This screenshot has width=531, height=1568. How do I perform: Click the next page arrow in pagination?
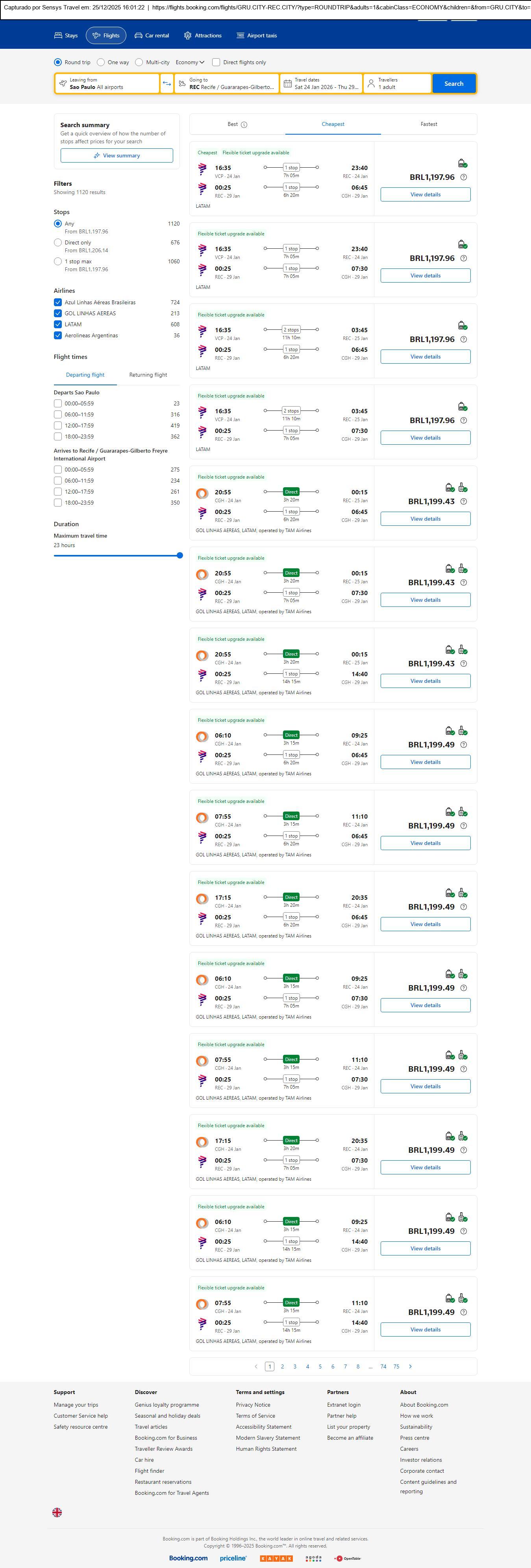410,1366
